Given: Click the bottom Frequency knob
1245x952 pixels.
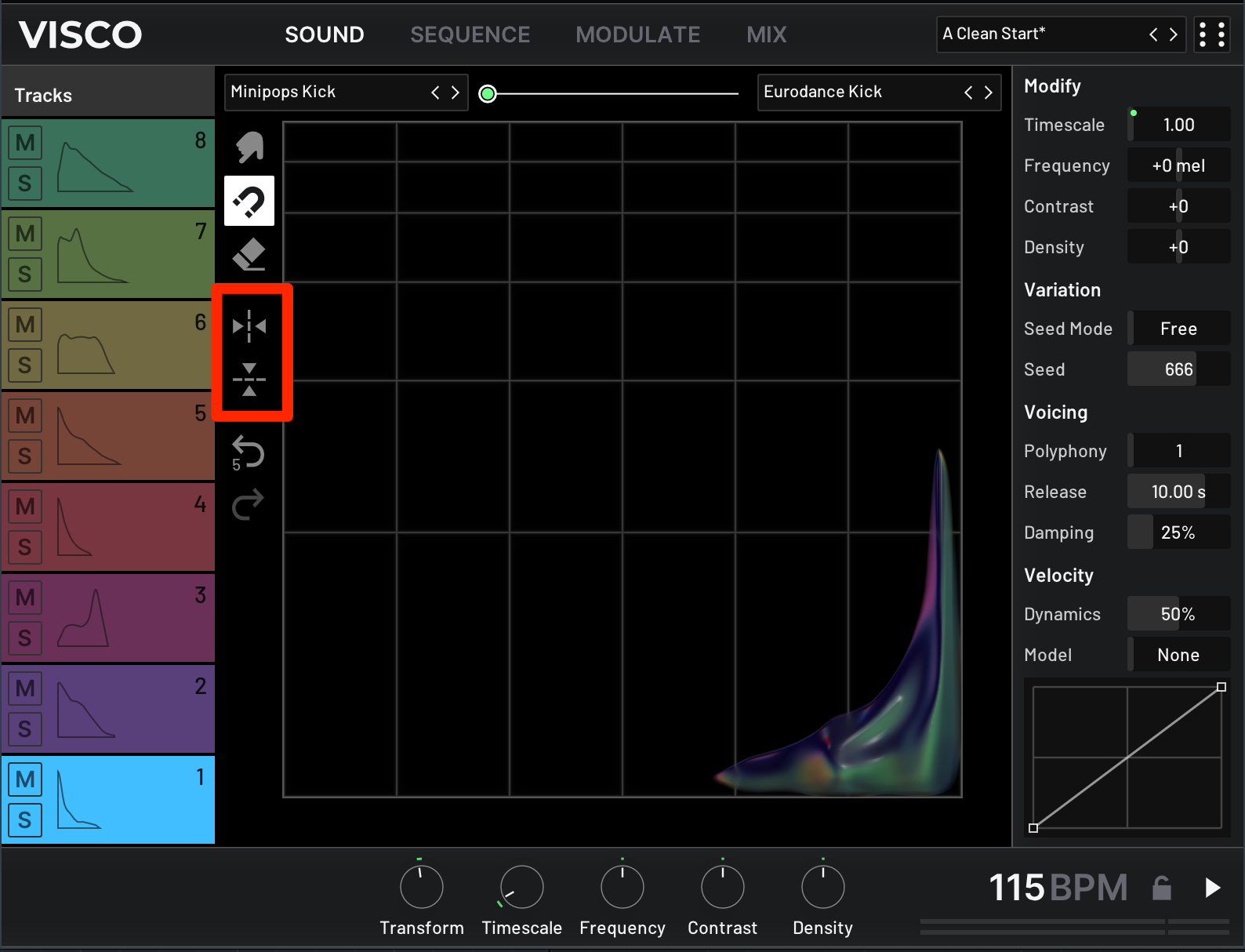Looking at the screenshot, I should (x=622, y=888).
